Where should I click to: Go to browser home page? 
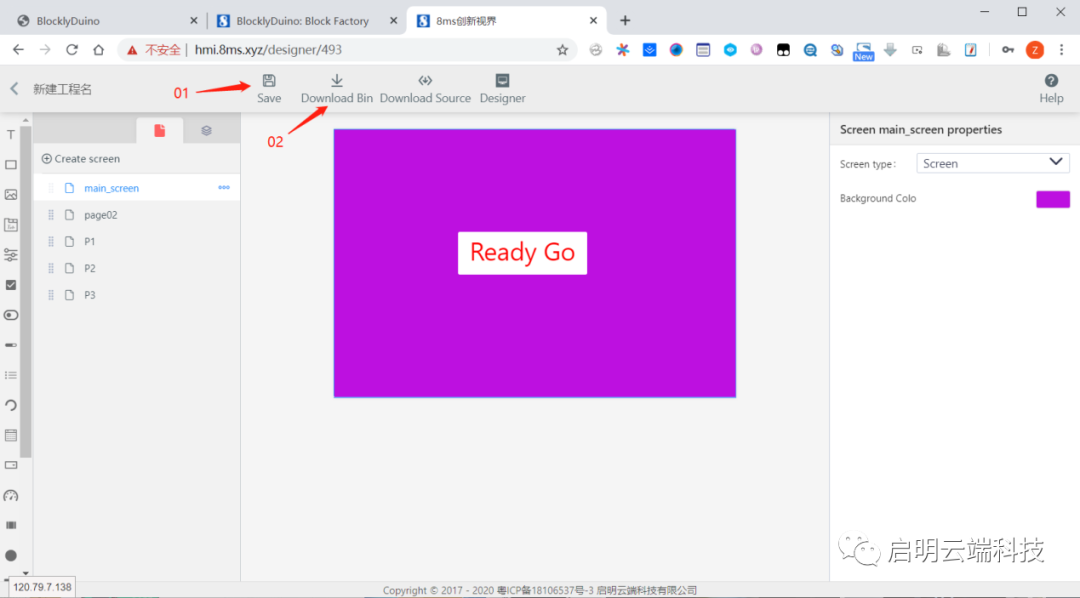pyautogui.click(x=98, y=50)
